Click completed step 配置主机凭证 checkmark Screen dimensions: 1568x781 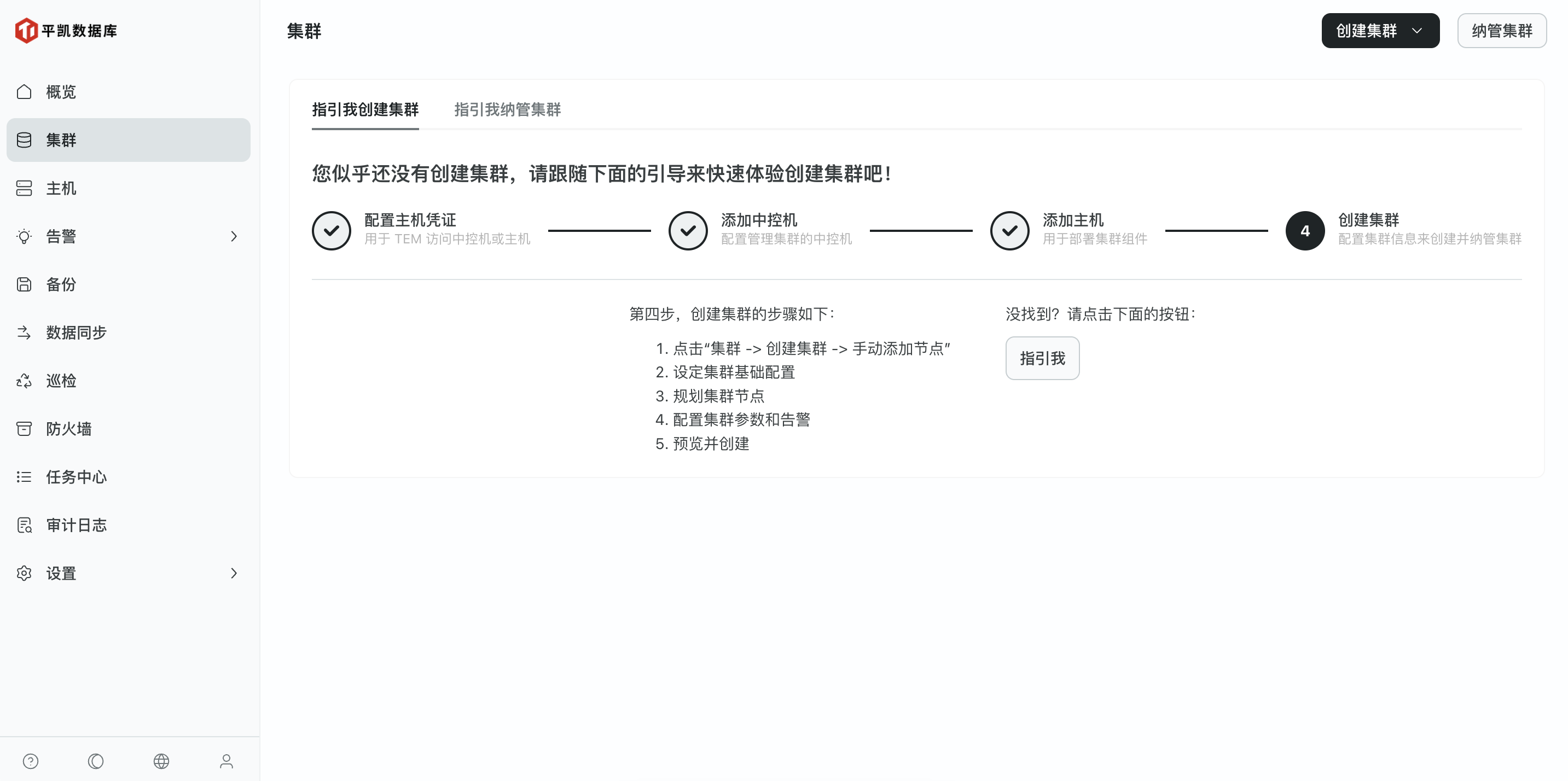pos(331,231)
